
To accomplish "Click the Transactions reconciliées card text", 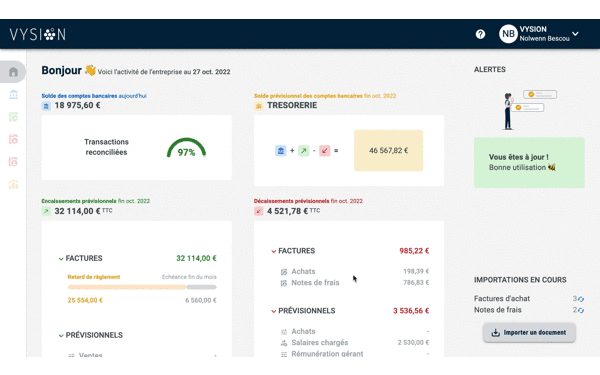I will pyautogui.click(x=106, y=147).
